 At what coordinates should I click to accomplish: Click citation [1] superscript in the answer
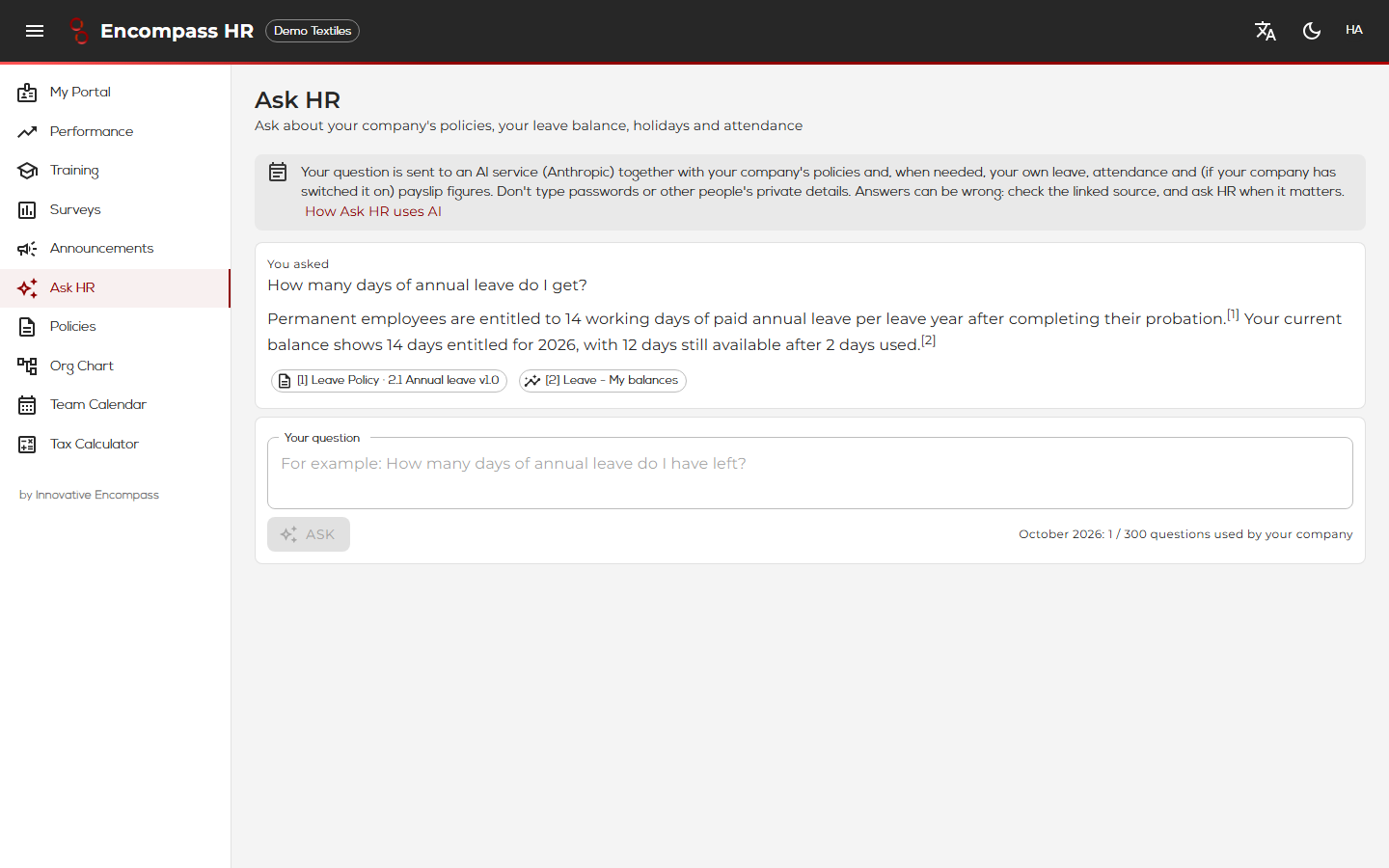tap(1233, 314)
